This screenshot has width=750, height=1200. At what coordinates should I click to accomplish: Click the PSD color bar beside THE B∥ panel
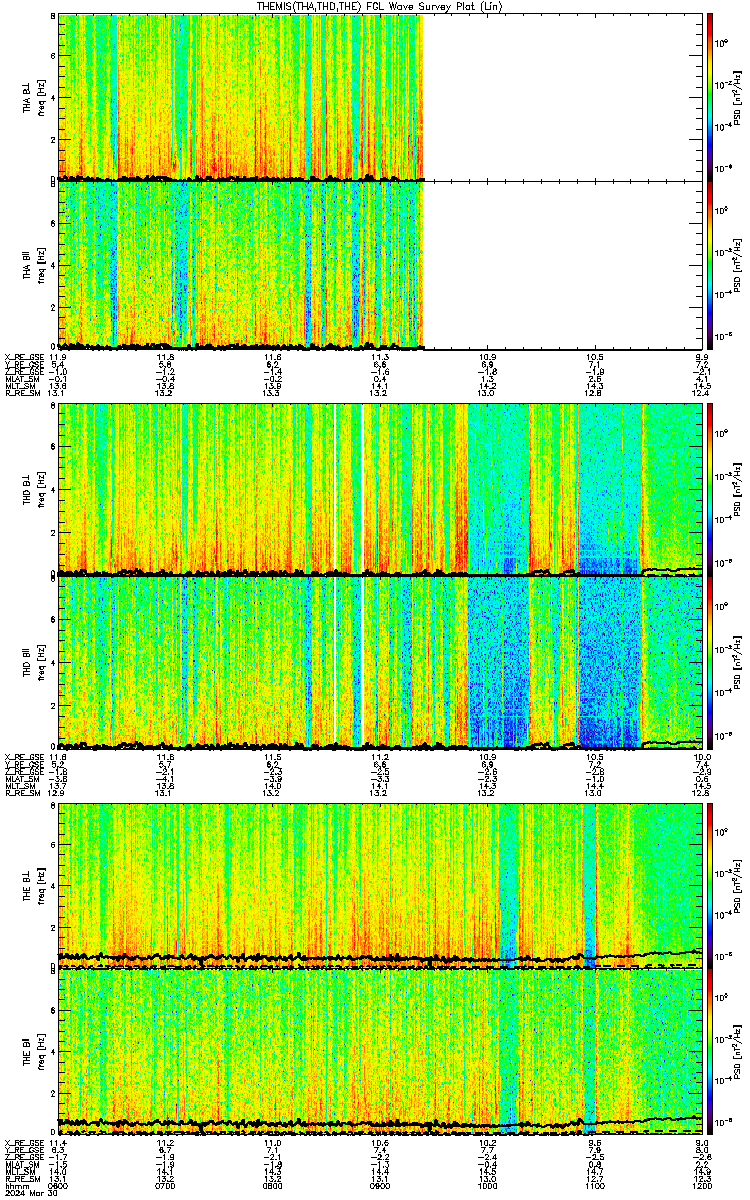710,1051
